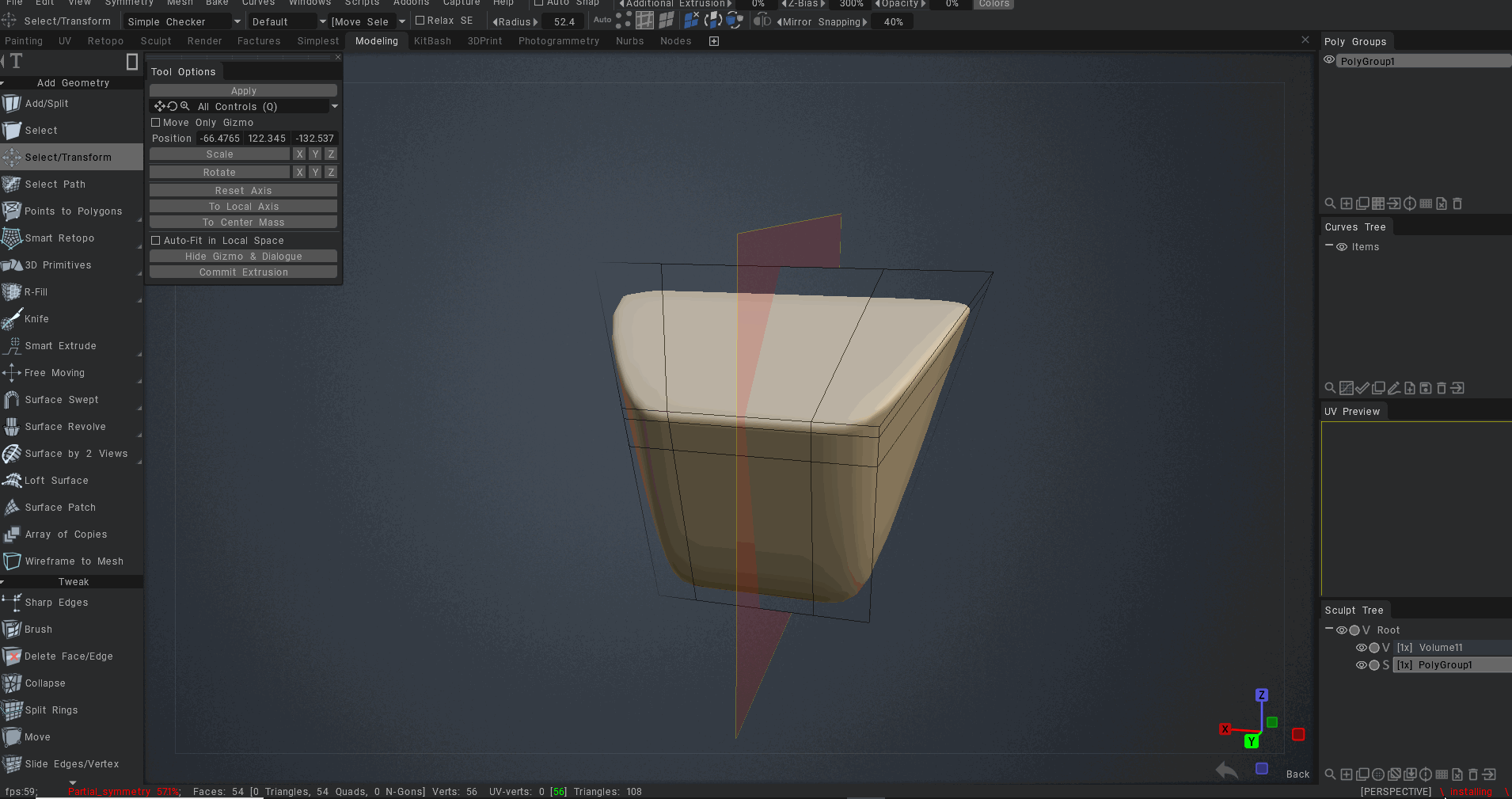Open the Array of Copies tool
Screen dimensions: 1512x799
point(66,535)
